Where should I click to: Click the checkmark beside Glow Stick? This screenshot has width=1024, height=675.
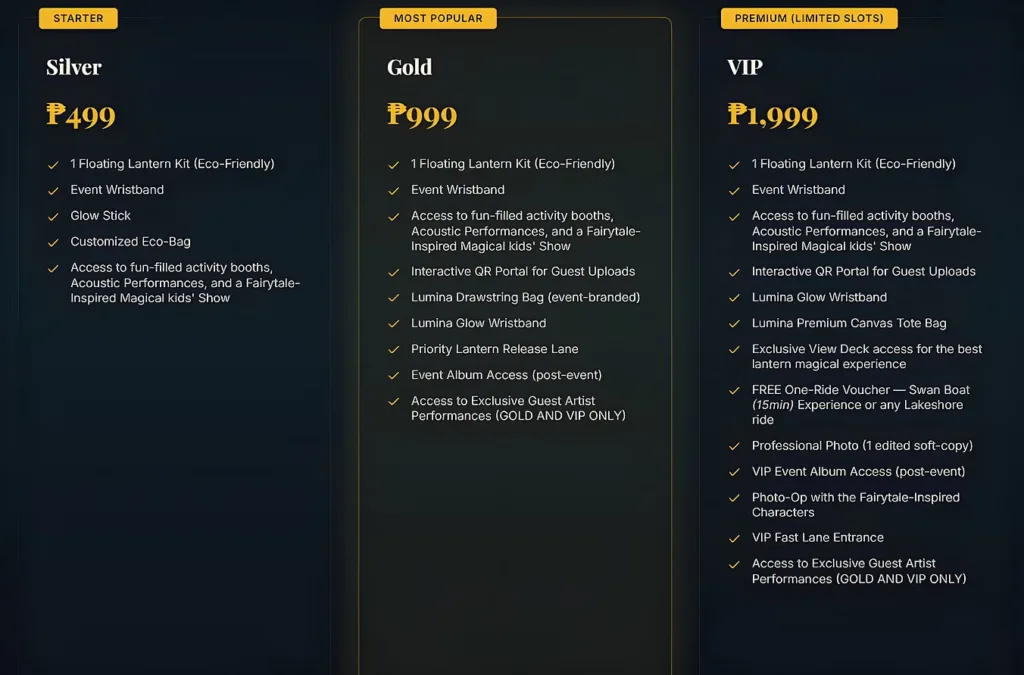(x=53, y=216)
